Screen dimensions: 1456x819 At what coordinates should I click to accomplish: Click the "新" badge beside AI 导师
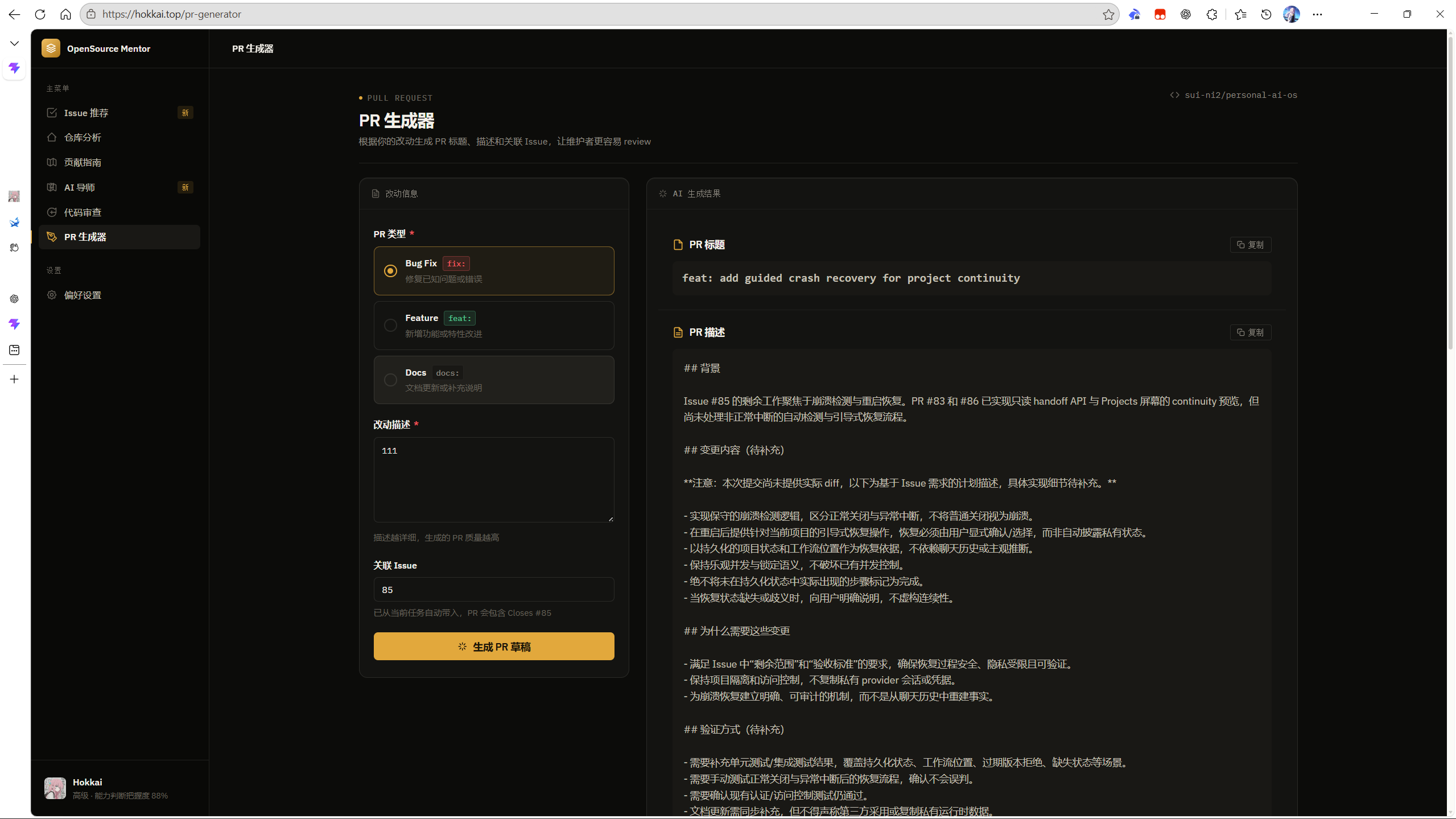[x=185, y=187]
